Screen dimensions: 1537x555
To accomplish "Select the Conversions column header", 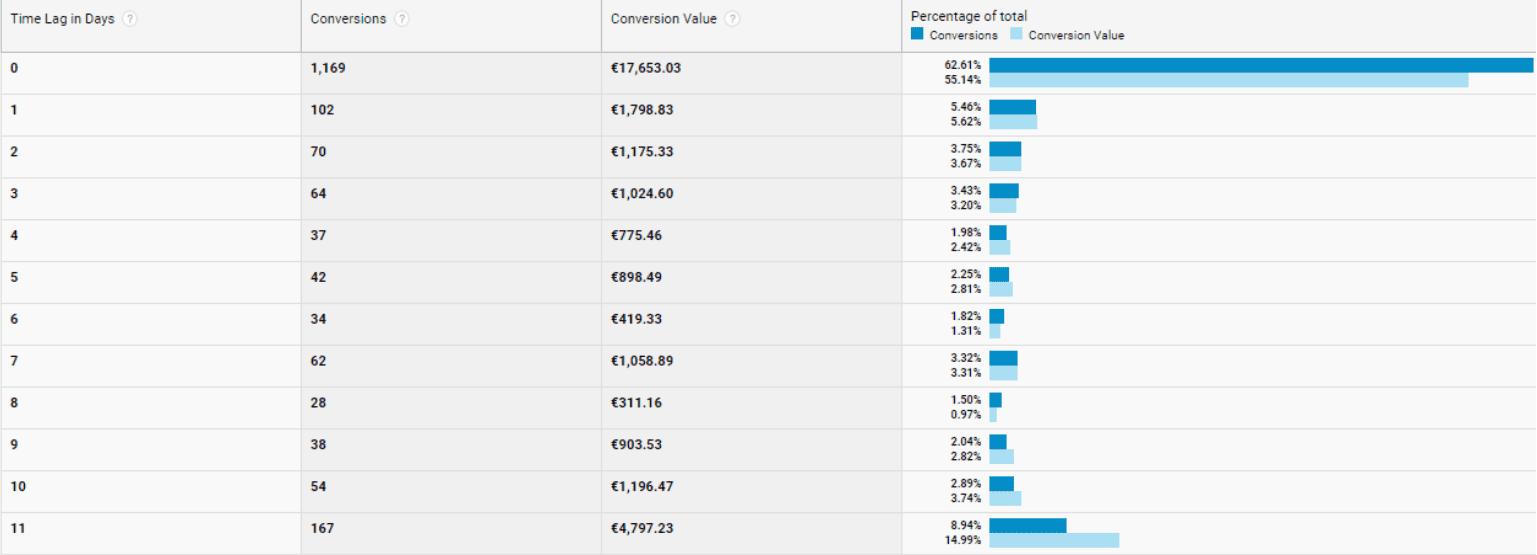I will [x=348, y=19].
